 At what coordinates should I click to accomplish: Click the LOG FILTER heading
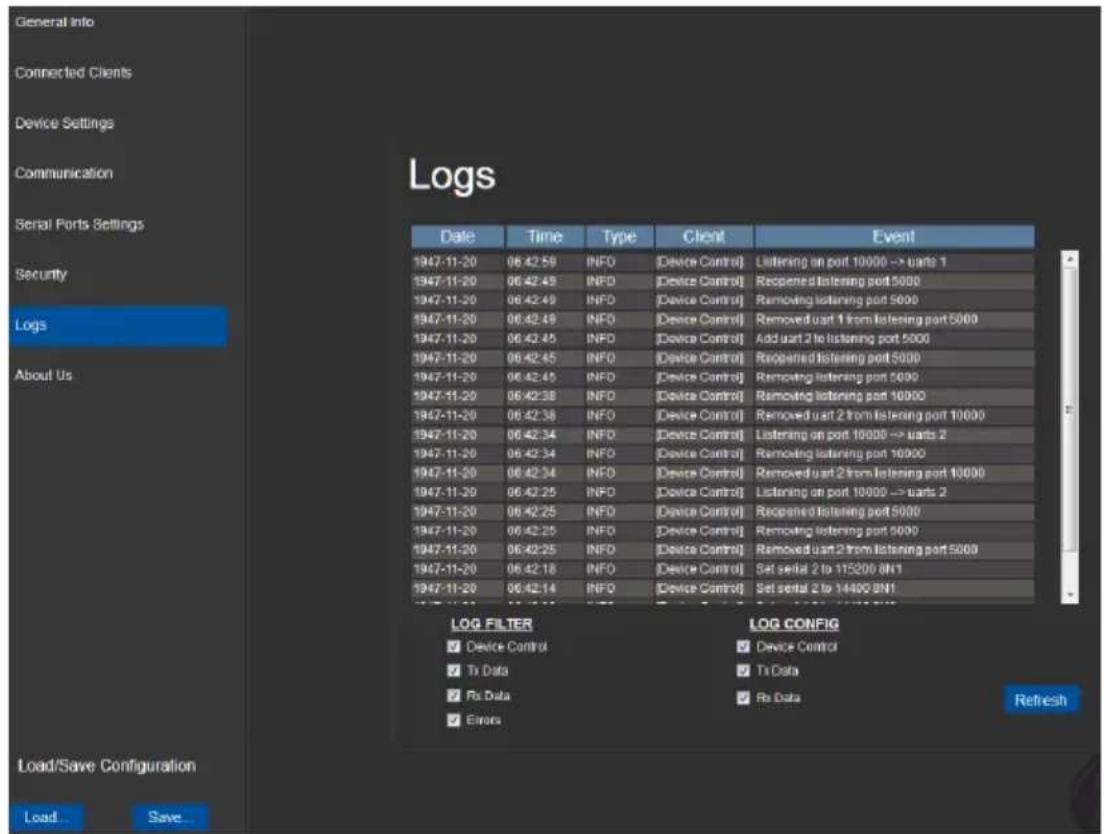coord(491,624)
